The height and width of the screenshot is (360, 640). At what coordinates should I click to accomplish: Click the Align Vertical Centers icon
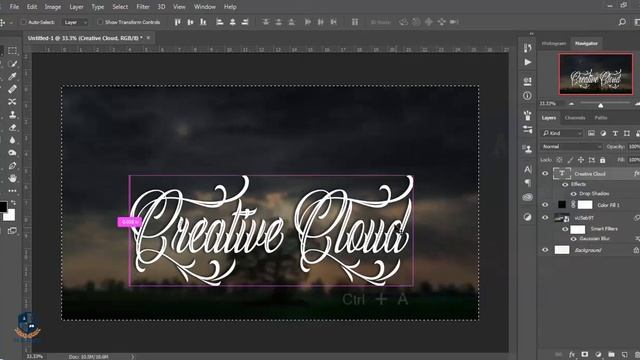(190, 22)
